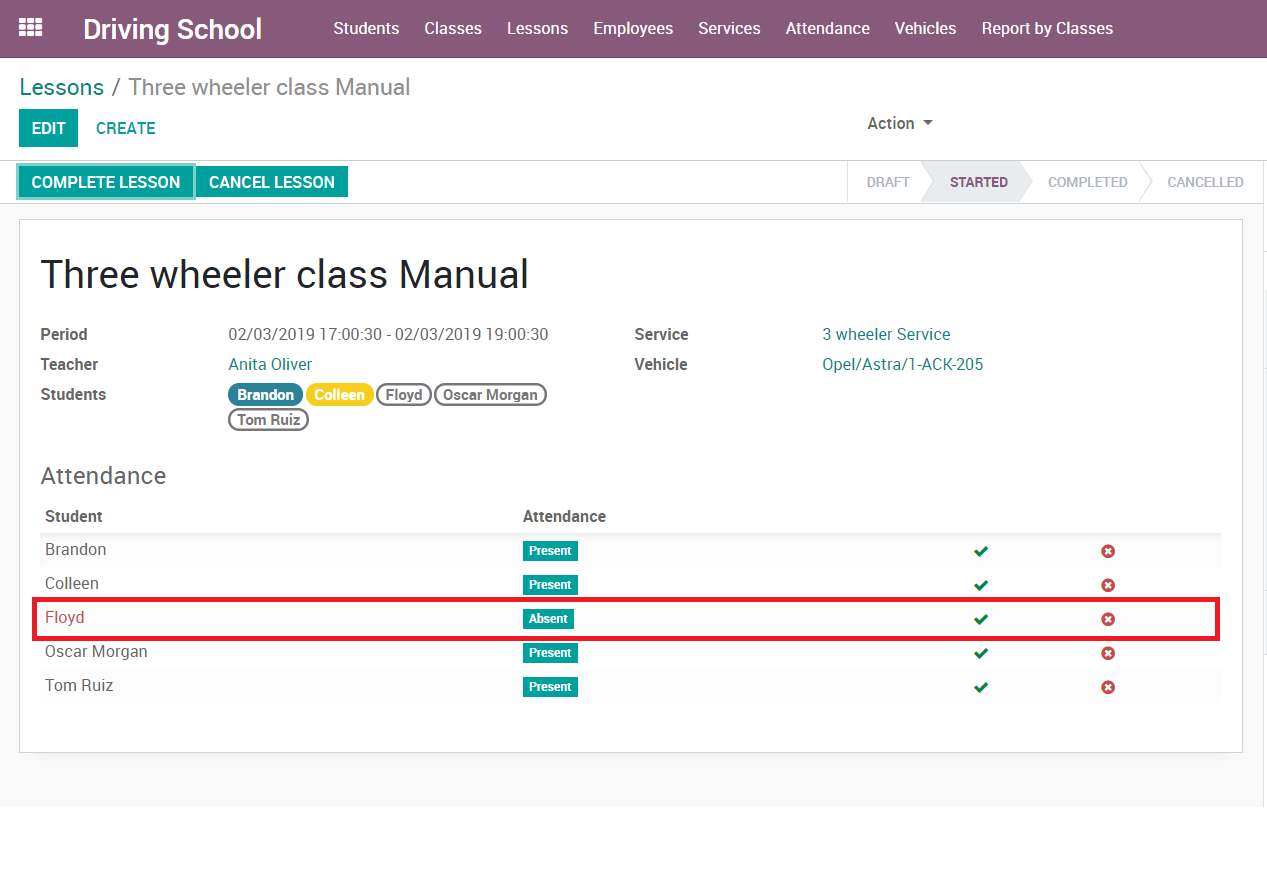1267x871 pixels.
Task: Select the Completed status stage
Action: point(1087,182)
